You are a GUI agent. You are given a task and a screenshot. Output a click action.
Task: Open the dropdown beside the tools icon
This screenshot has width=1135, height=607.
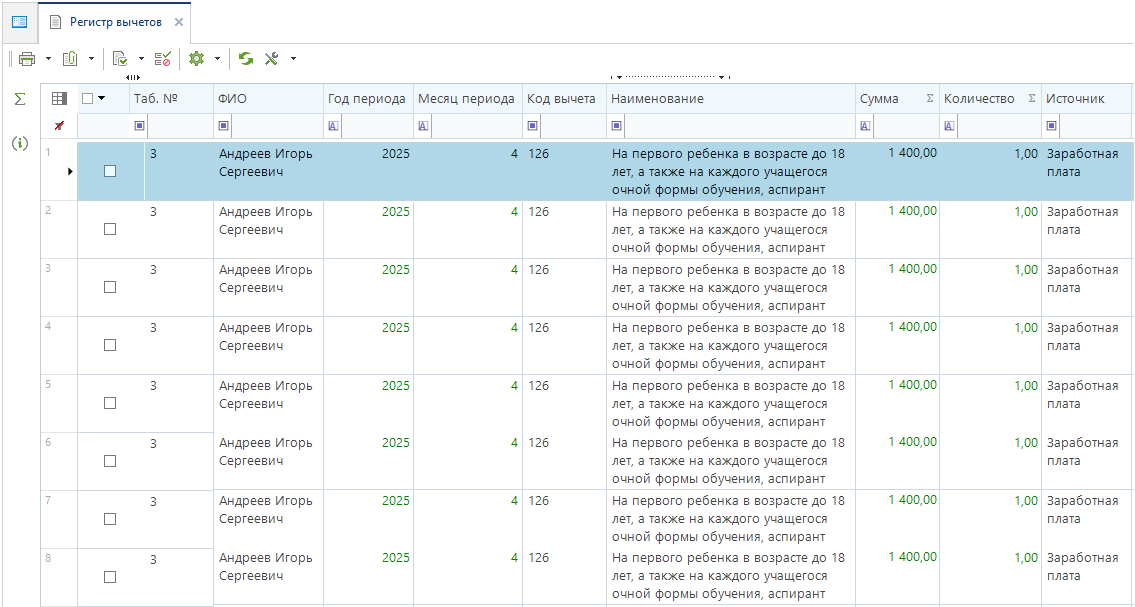[x=293, y=59]
